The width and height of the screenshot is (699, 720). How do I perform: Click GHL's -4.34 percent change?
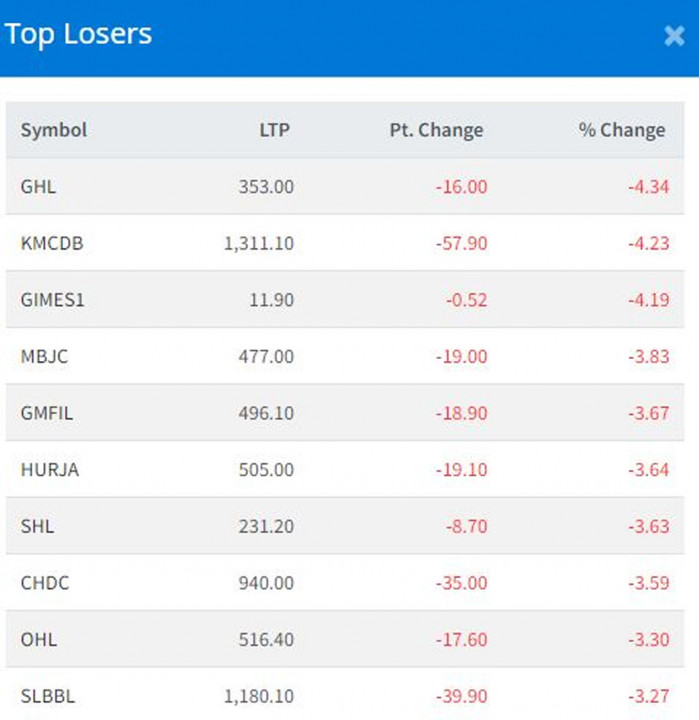[649, 187]
